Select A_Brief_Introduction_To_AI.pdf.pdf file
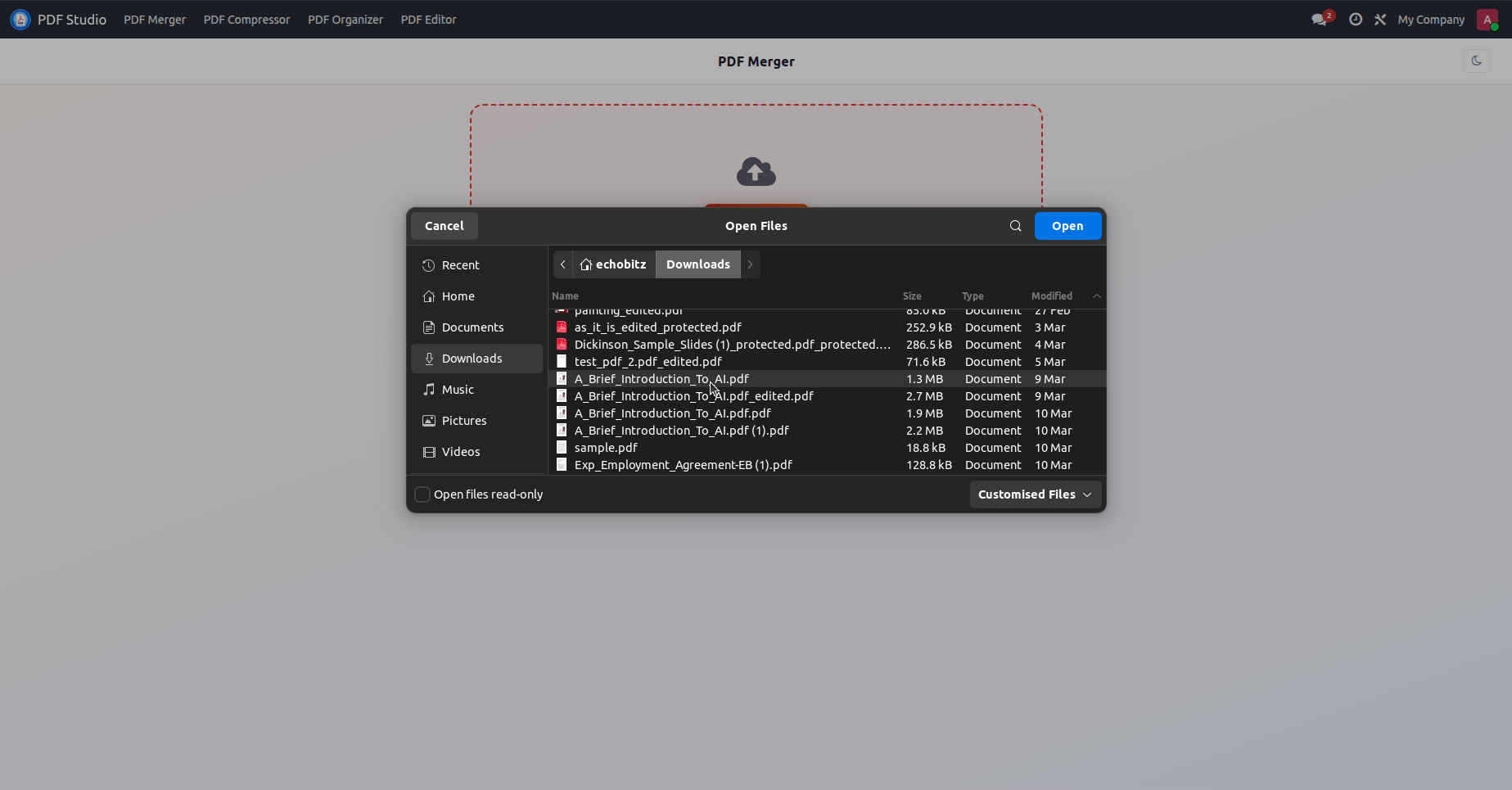The image size is (1512, 790). pyautogui.click(x=827, y=413)
